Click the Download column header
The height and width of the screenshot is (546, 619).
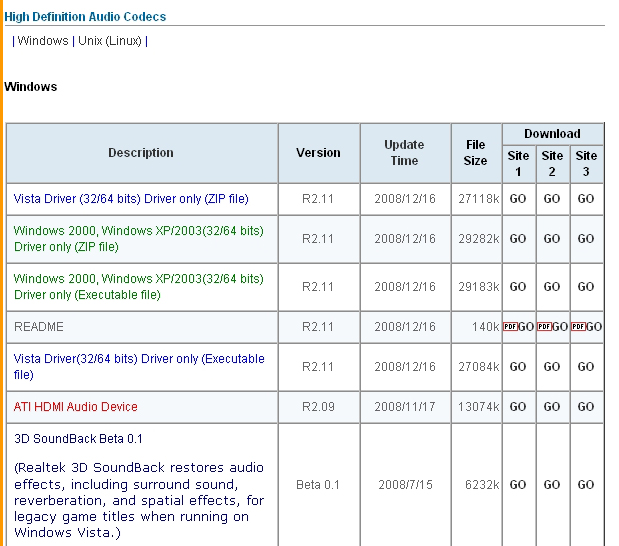point(552,134)
